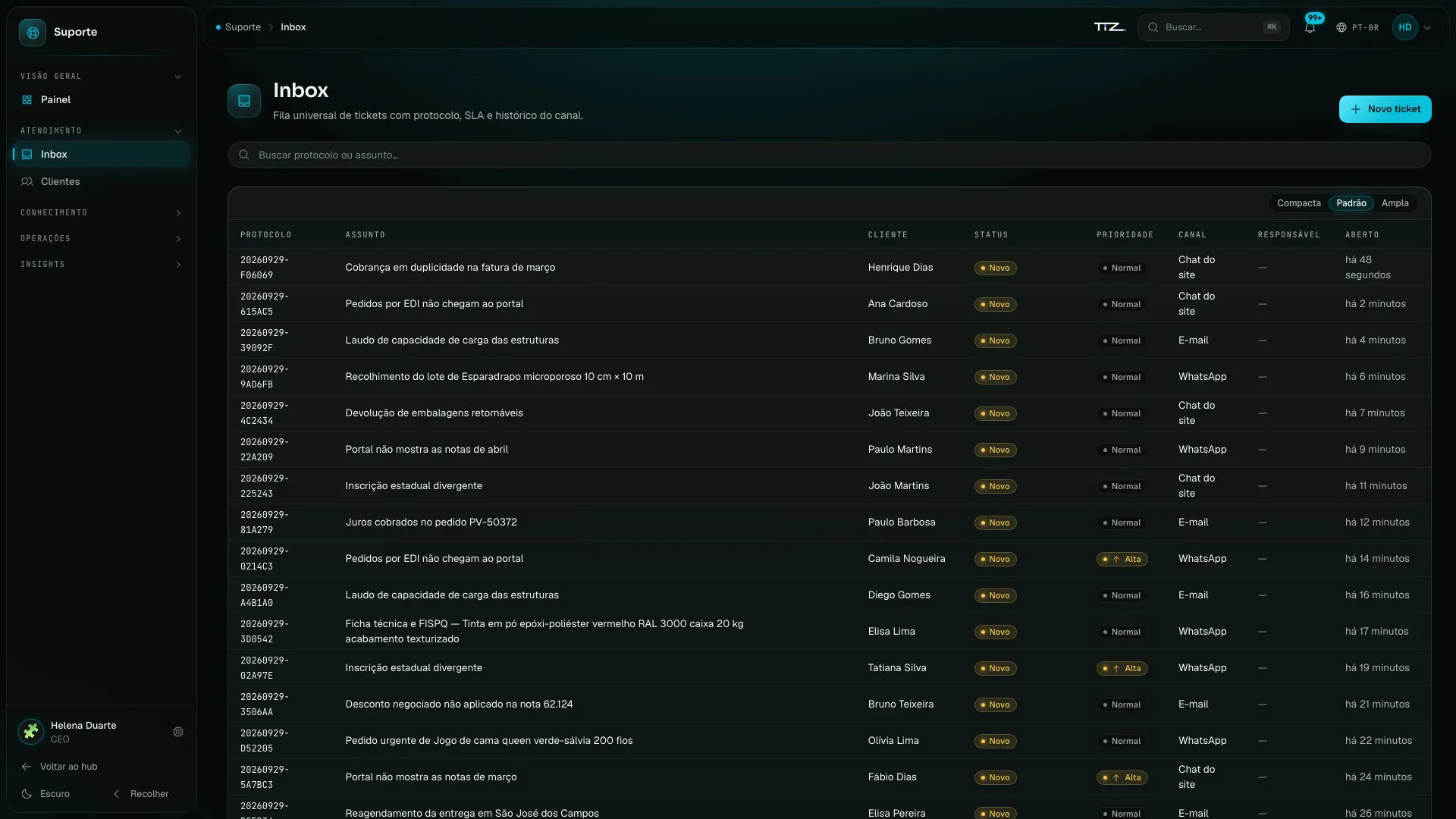Screen dimensions: 1456x819
Task: Open Juros cobrados no pedido PV-50372
Action: pyautogui.click(x=431, y=522)
